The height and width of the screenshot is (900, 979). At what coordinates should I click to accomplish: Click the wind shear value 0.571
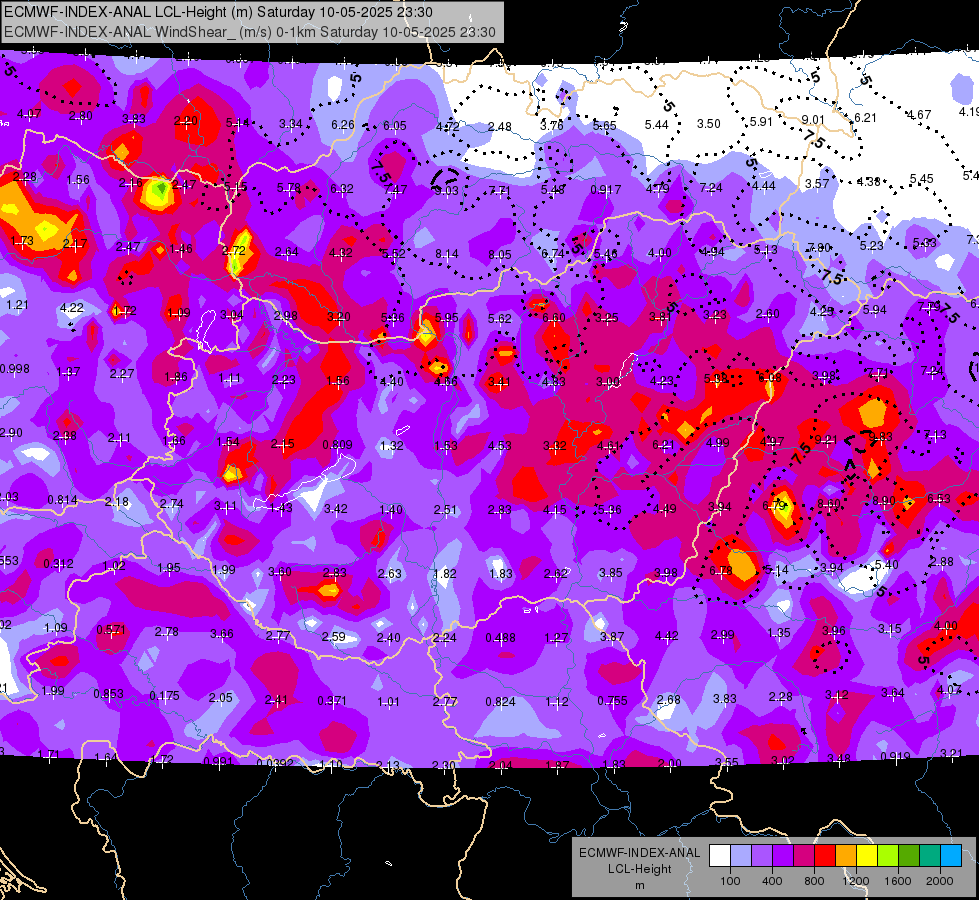[x=111, y=630]
